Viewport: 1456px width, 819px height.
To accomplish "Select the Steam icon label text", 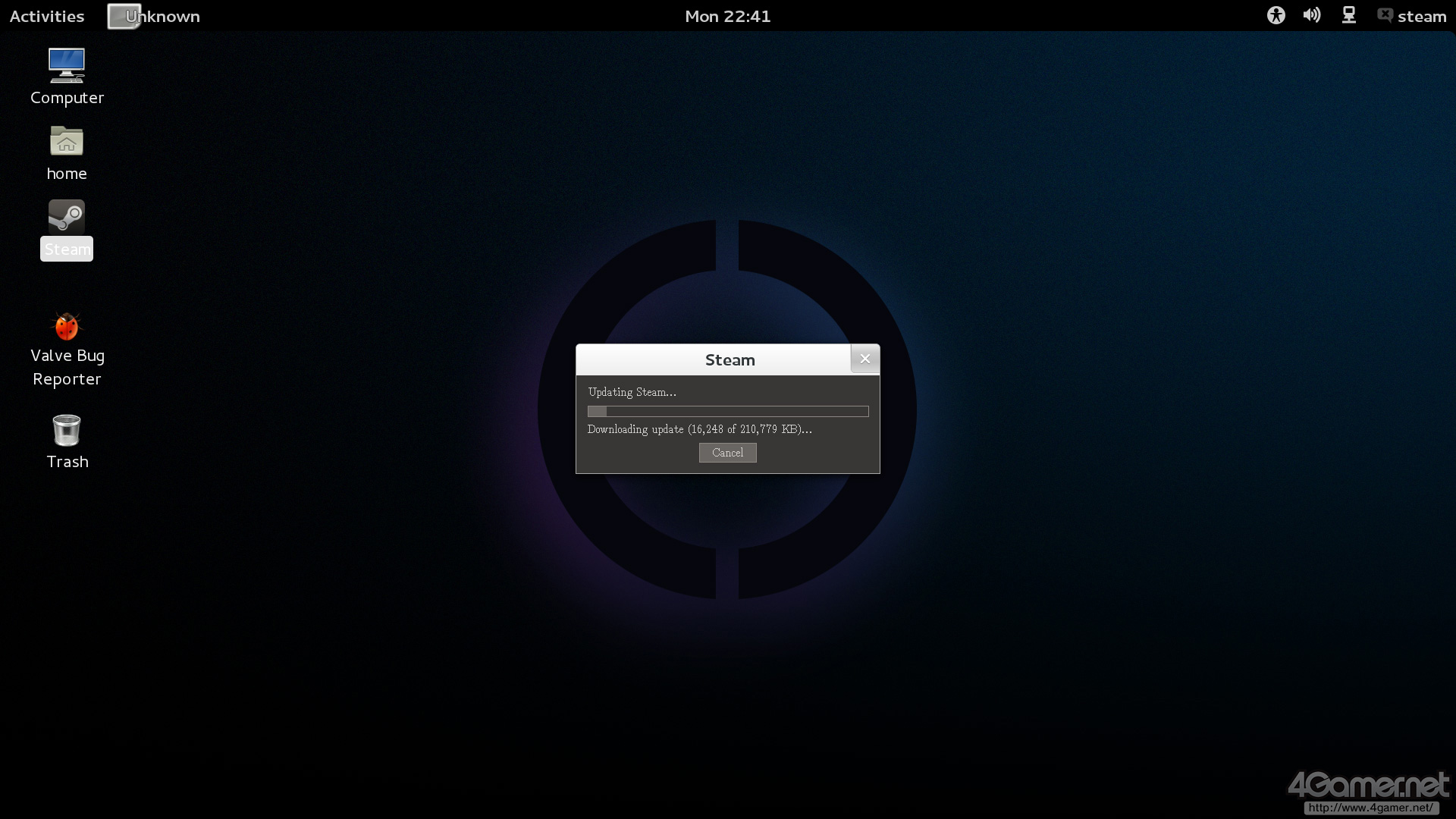I will 67,249.
